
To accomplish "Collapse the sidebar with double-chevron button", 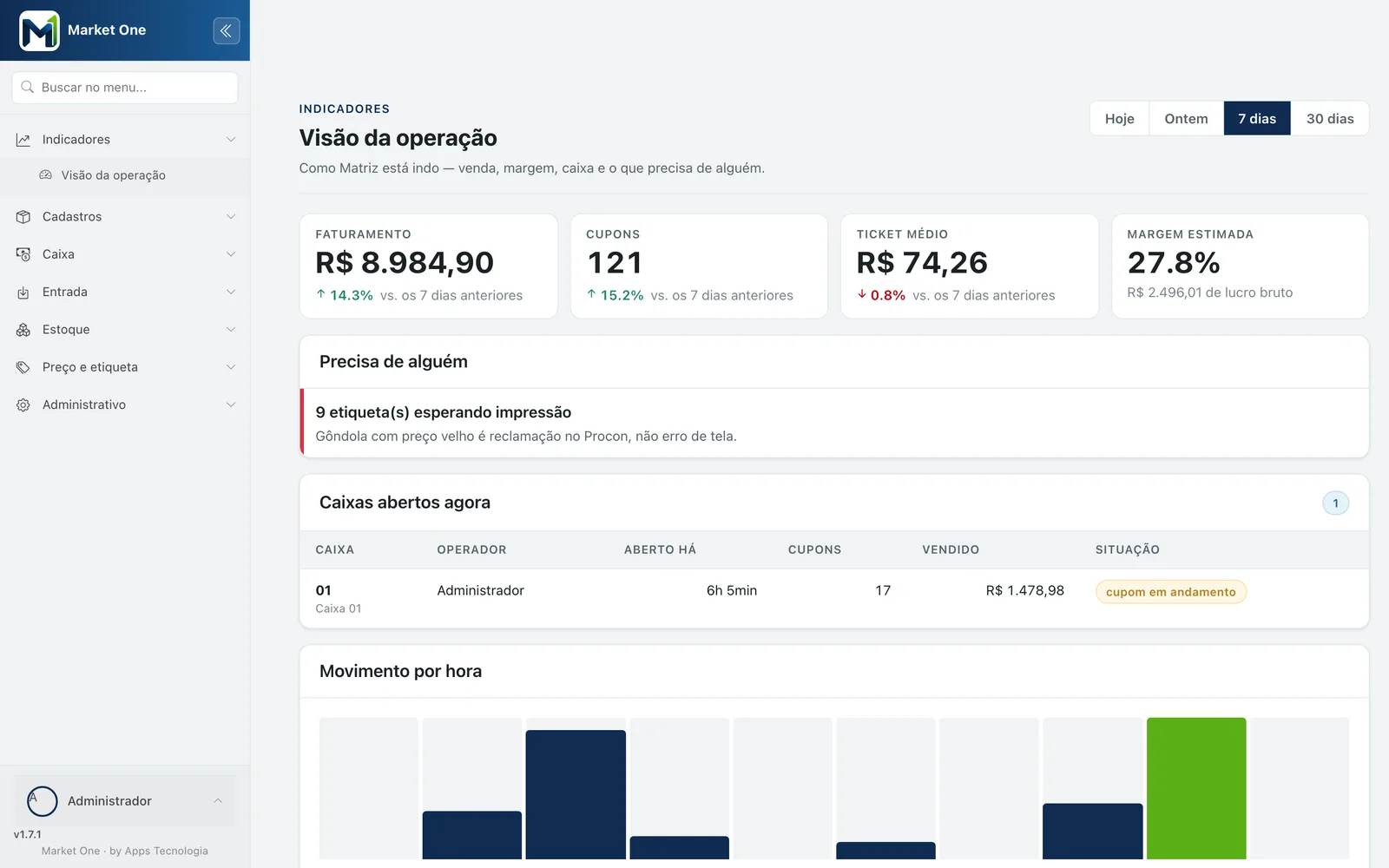I will click(x=226, y=30).
